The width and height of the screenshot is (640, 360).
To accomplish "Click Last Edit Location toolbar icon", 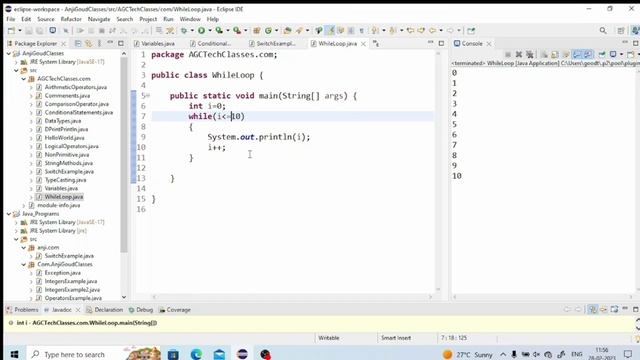I will [410, 31].
